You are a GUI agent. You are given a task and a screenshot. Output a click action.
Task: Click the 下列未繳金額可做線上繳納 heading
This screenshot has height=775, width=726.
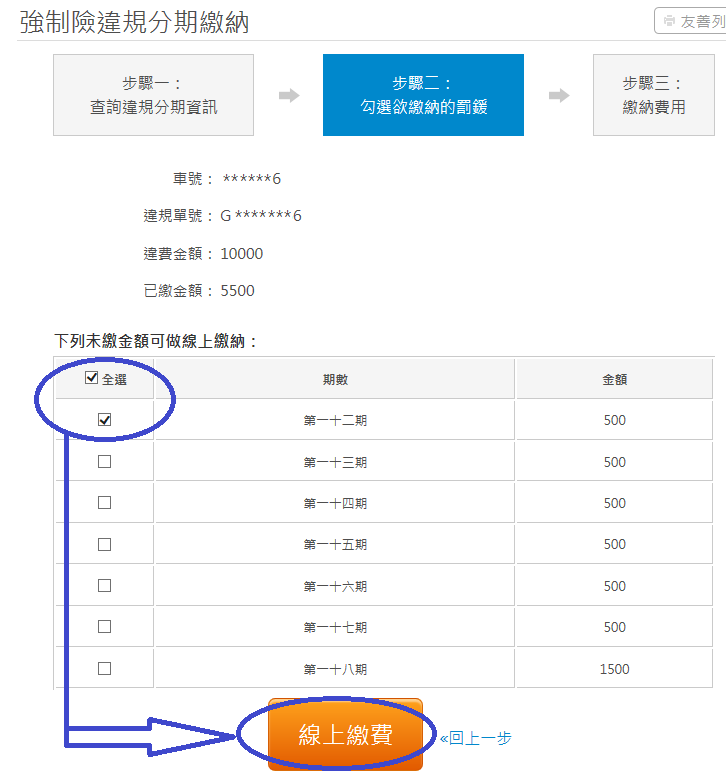coord(155,341)
